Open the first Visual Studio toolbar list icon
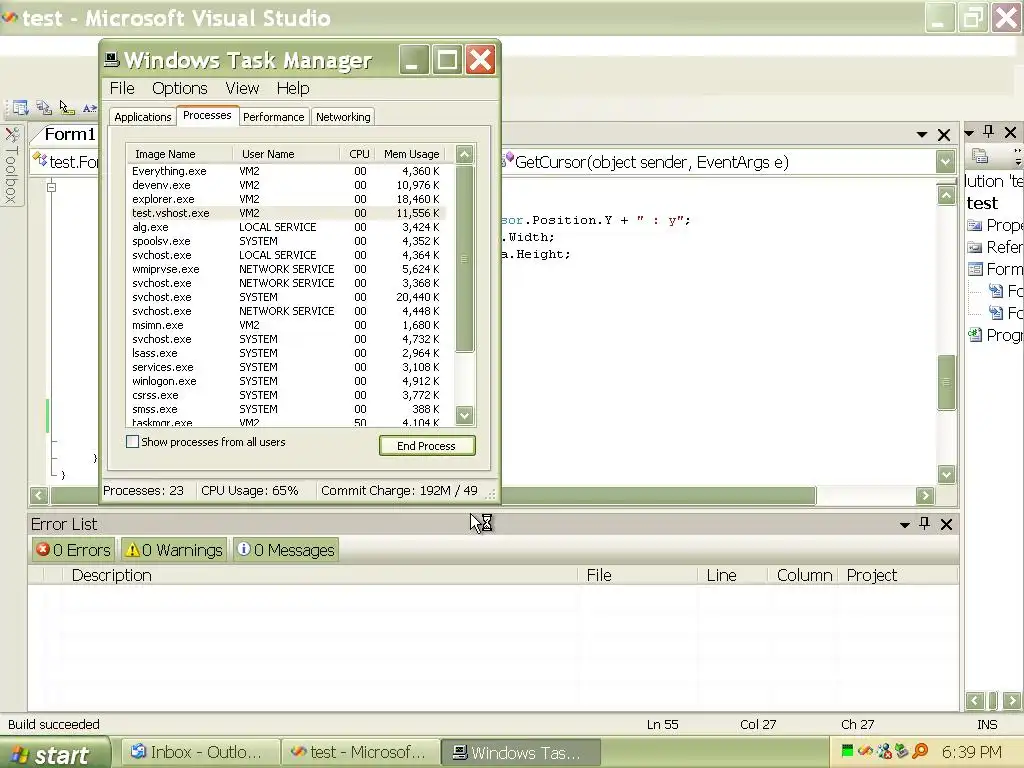The width and height of the screenshot is (1024, 768). tap(20, 107)
